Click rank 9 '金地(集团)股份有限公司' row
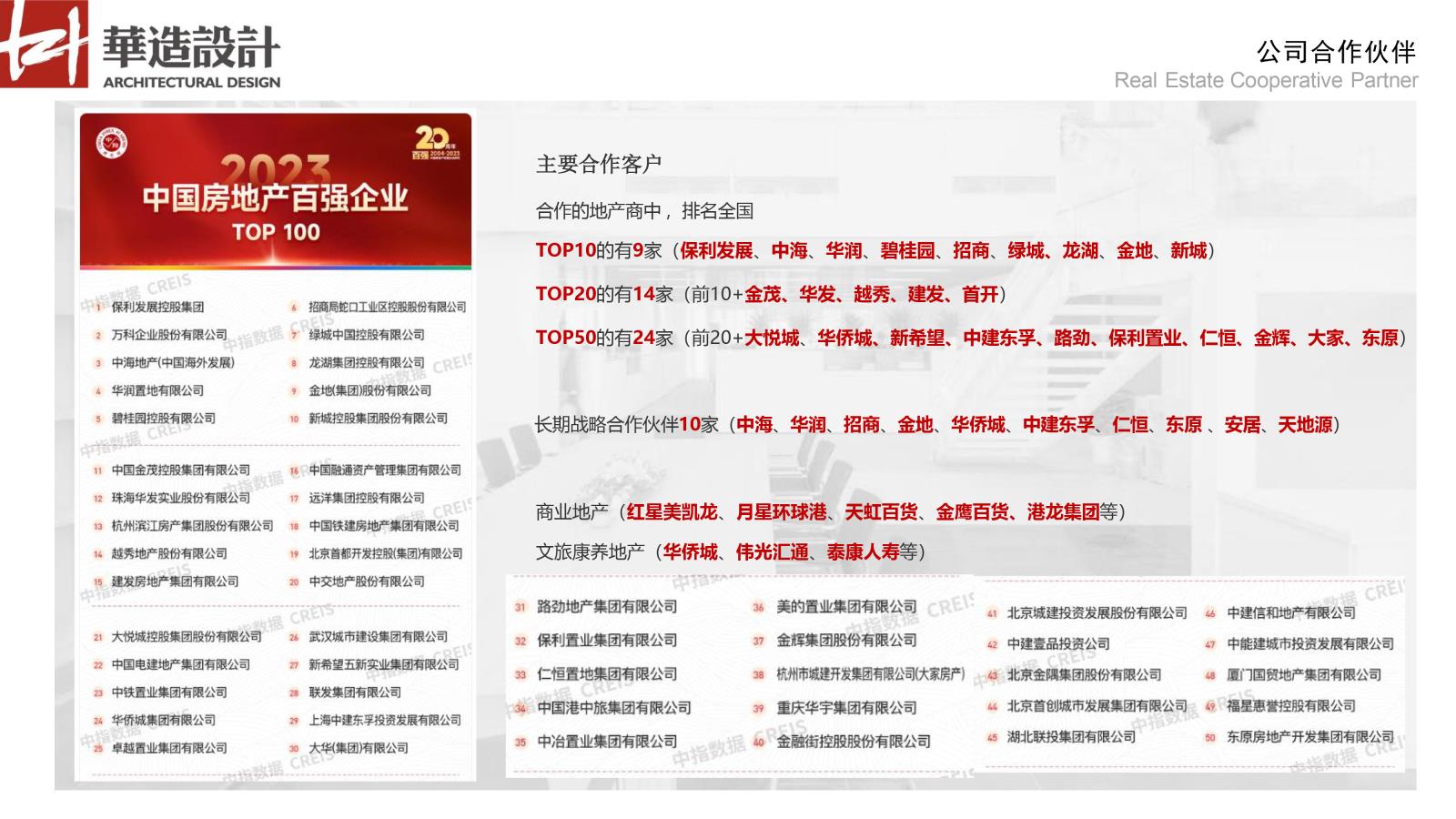Image resolution: width=1456 pixels, height=819 pixels. click(x=361, y=390)
